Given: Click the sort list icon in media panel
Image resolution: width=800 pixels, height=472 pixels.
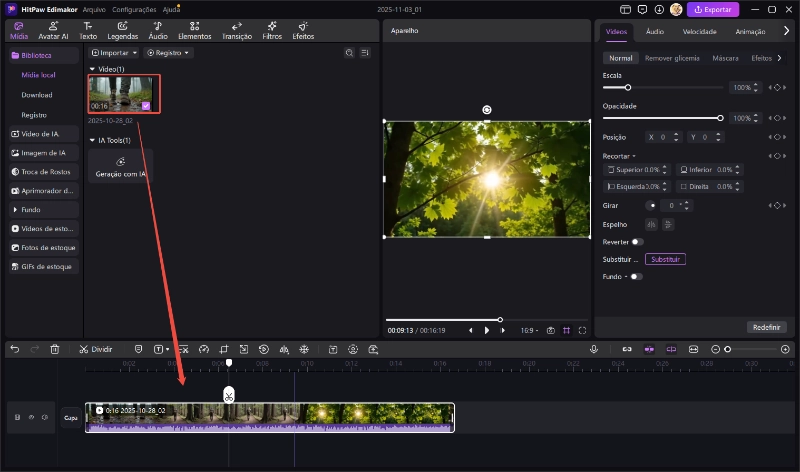Looking at the screenshot, I should pos(365,53).
